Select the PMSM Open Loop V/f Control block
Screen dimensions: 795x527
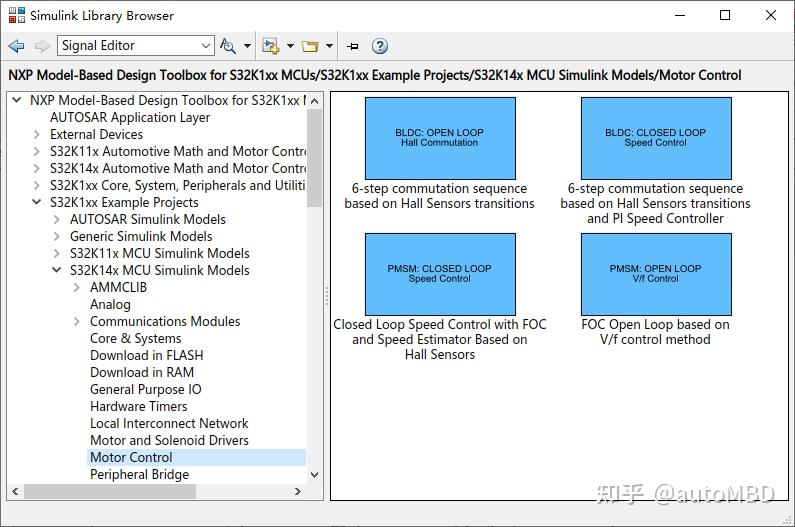tap(656, 274)
